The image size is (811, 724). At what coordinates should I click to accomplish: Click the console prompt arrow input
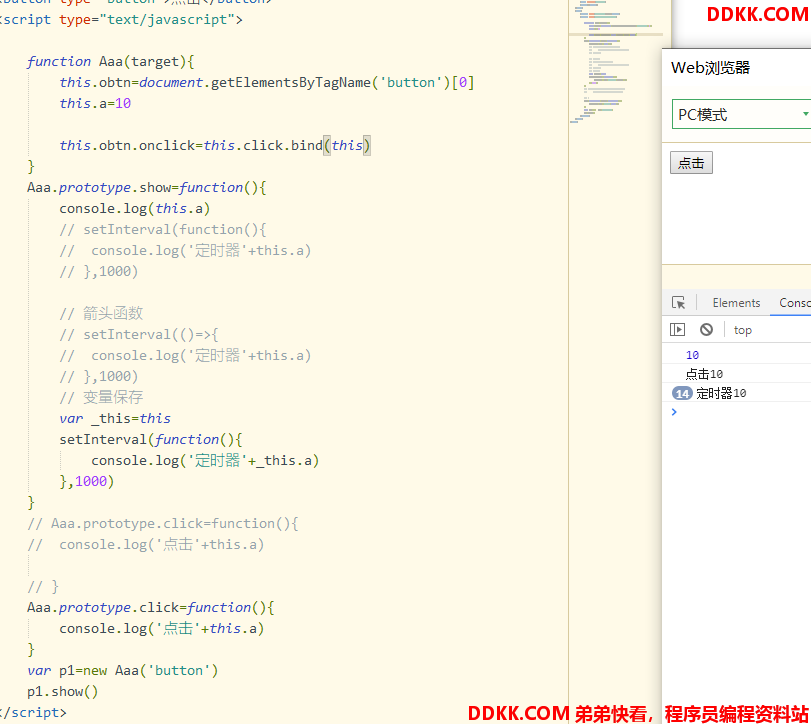click(x=674, y=412)
